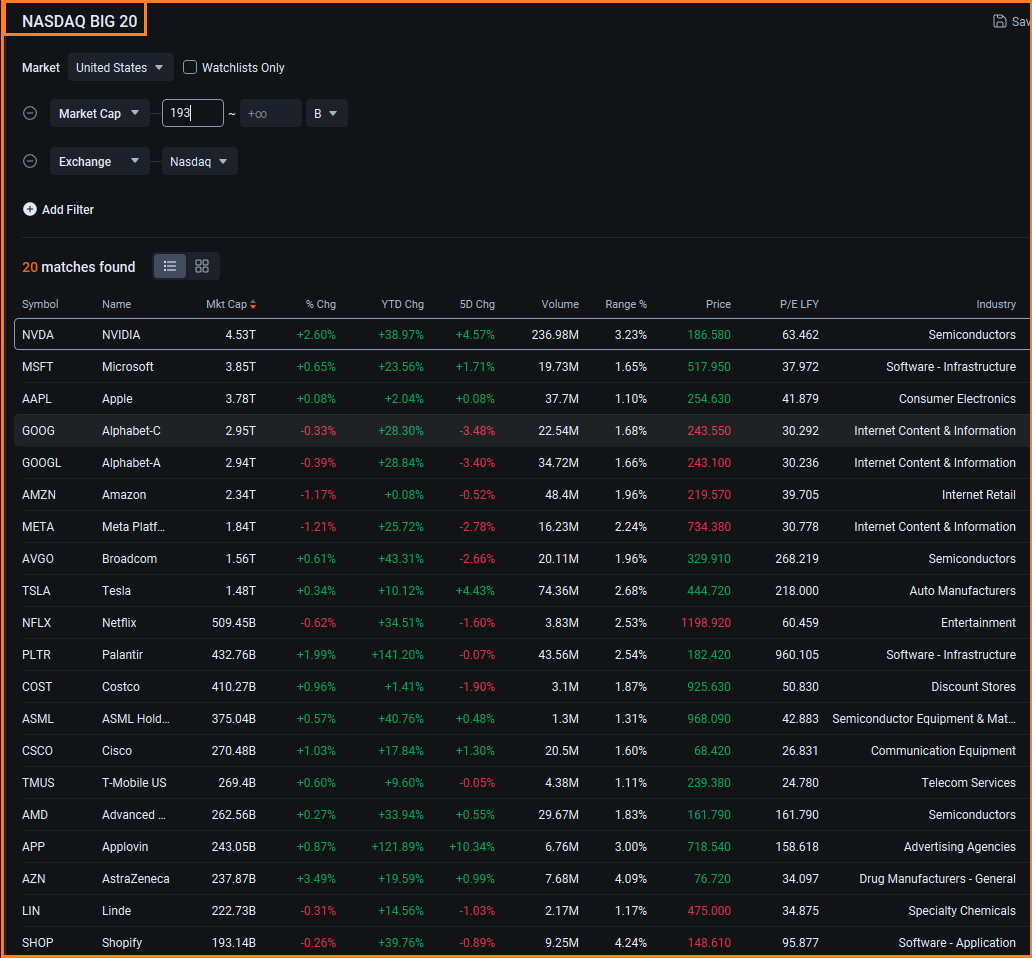Image resolution: width=1032 pixels, height=958 pixels.
Task: Sort table by Volume column header
Action: coord(560,304)
